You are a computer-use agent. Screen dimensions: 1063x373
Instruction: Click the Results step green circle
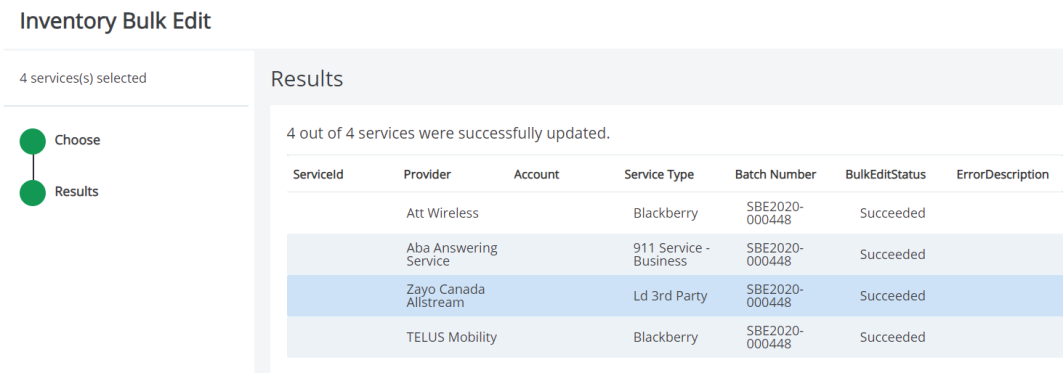[33, 193]
